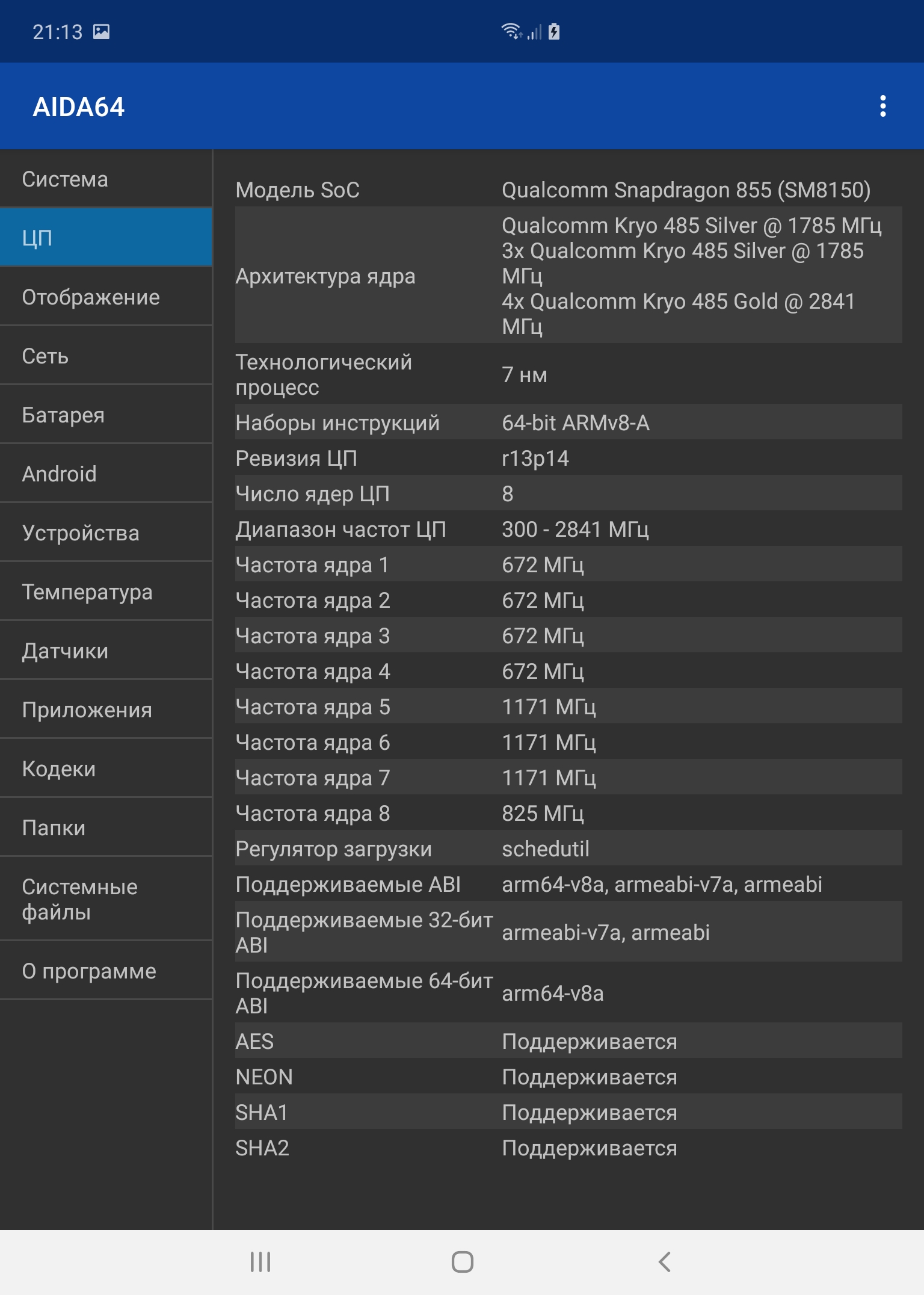Select the Частота ядра 1 row
Screen dimensions: 924x1295
coord(568,564)
